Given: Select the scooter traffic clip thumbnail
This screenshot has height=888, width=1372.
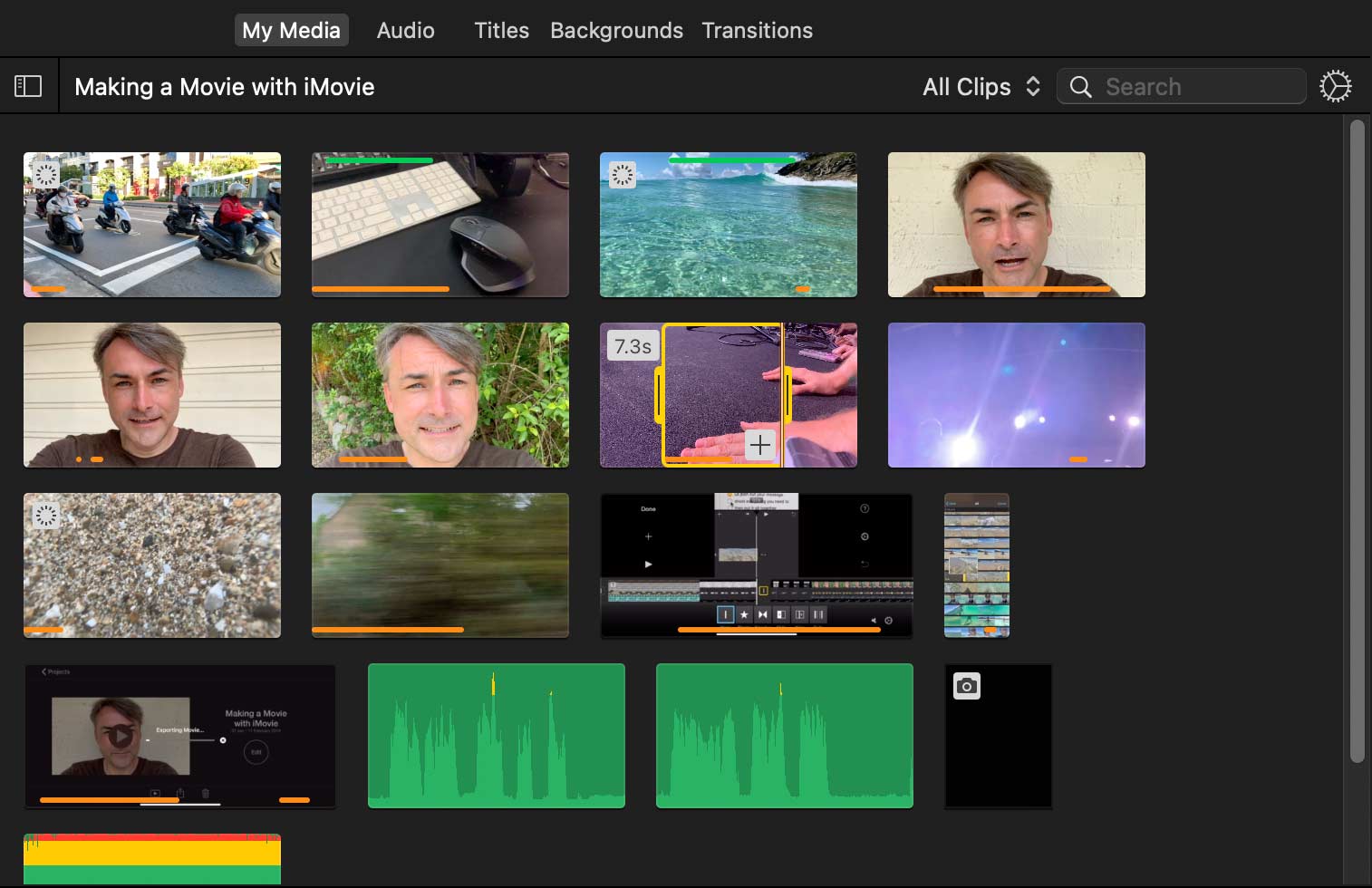Looking at the screenshot, I should tap(152, 225).
